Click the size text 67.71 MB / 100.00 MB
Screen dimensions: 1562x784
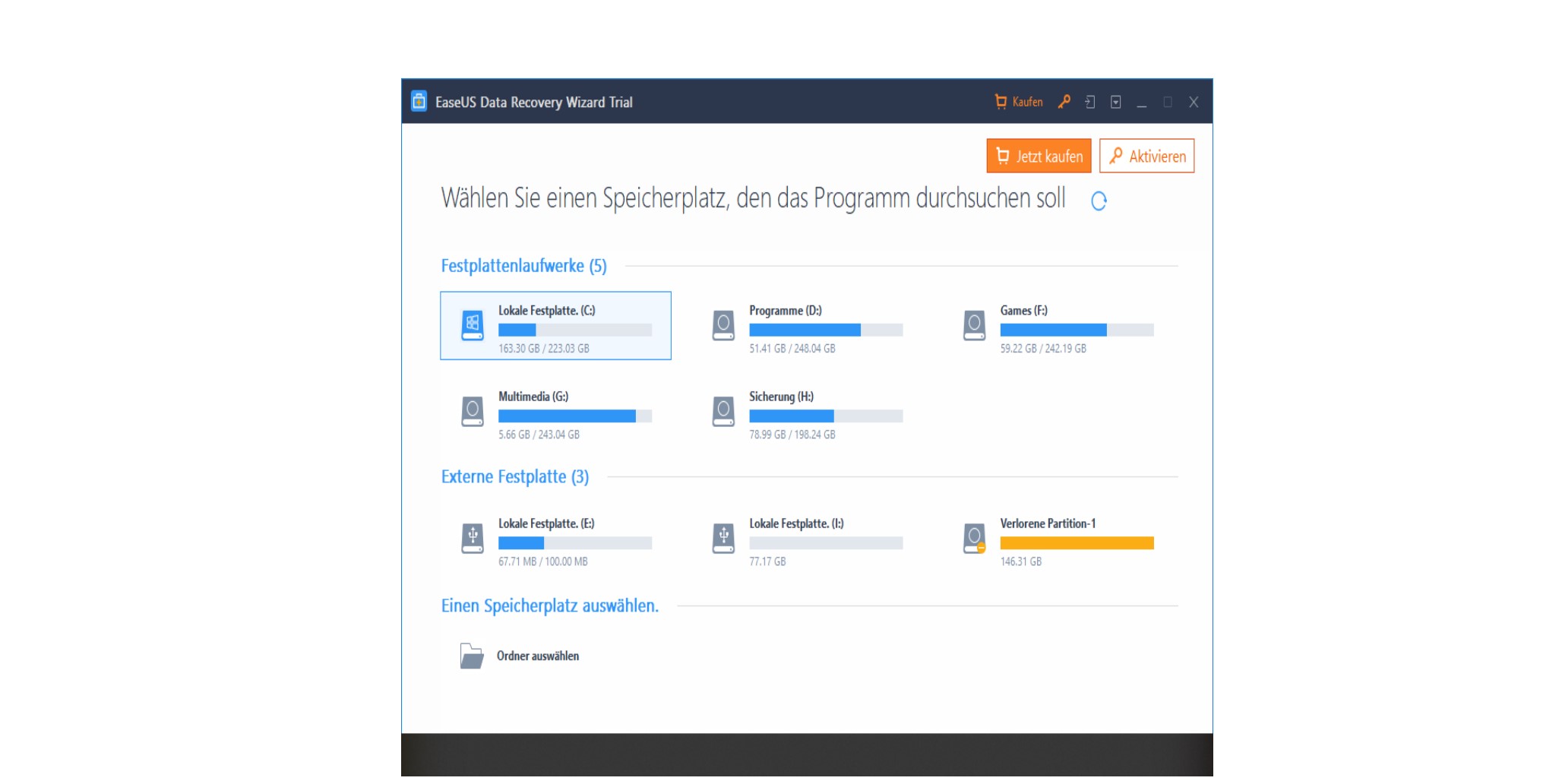[x=542, y=561]
